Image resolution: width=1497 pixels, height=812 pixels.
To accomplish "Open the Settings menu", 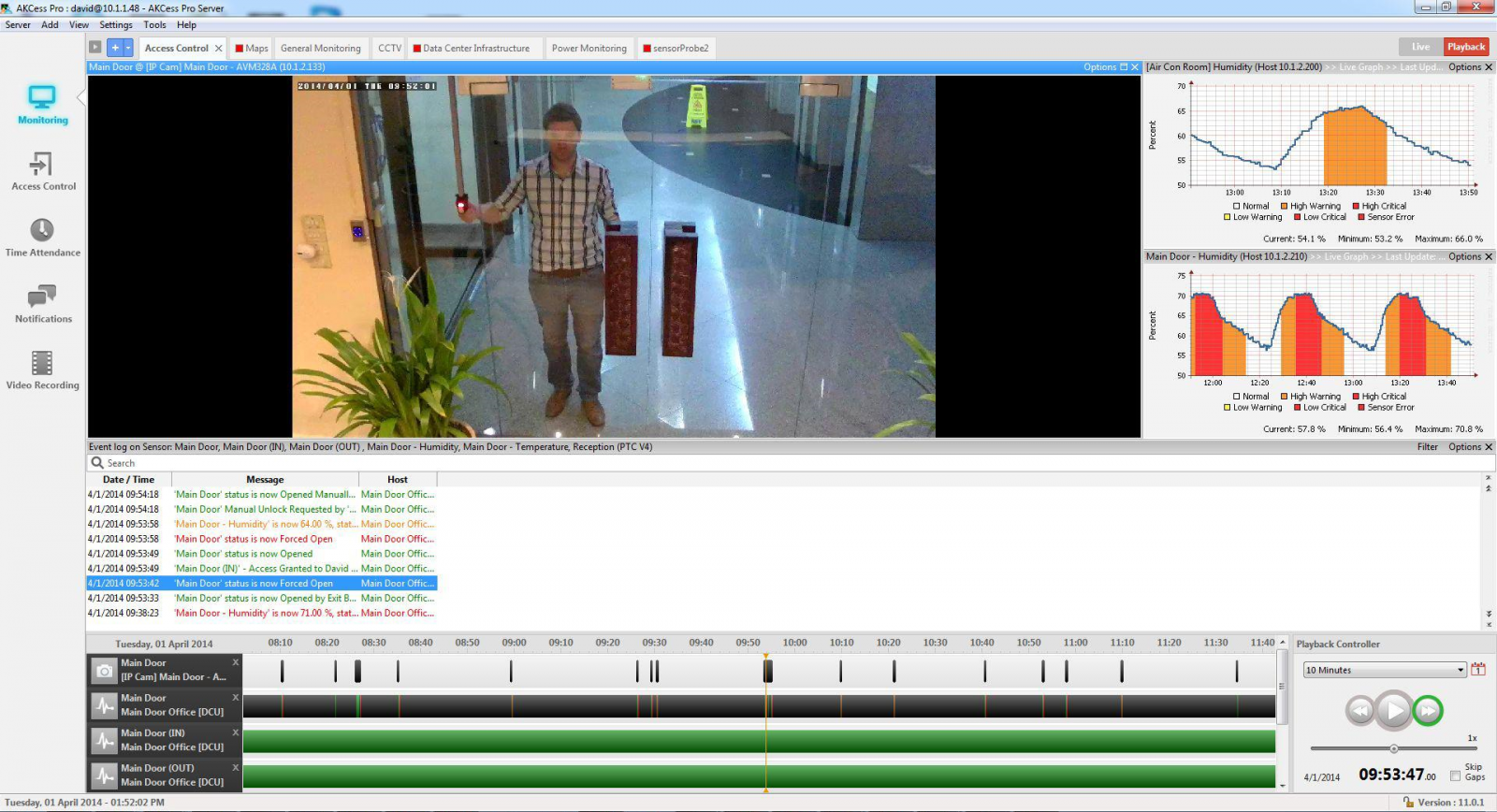I will click(x=115, y=25).
